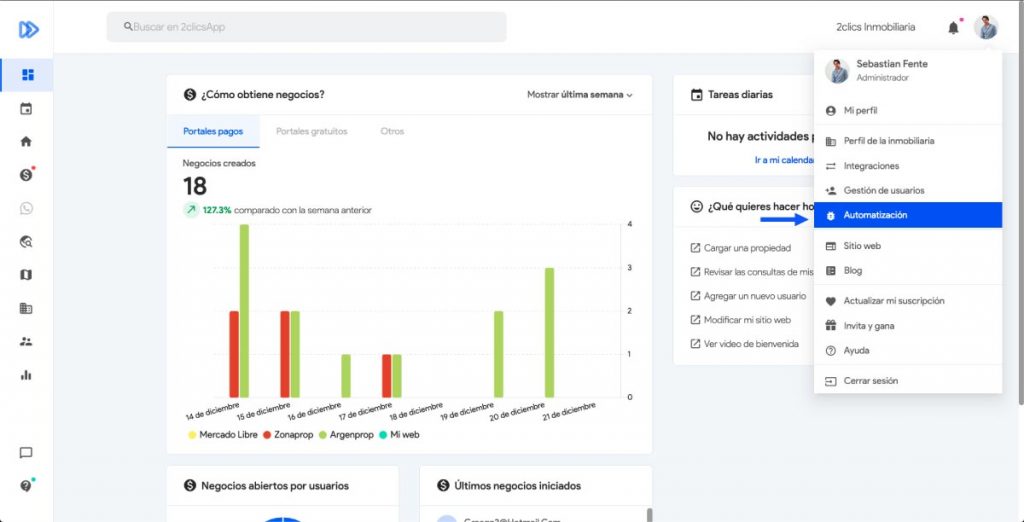The width and height of the screenshot is (1024, 522).
Task: Click dollar icon beside Últimos negocios iniciados
Action: tap(444, 486)
